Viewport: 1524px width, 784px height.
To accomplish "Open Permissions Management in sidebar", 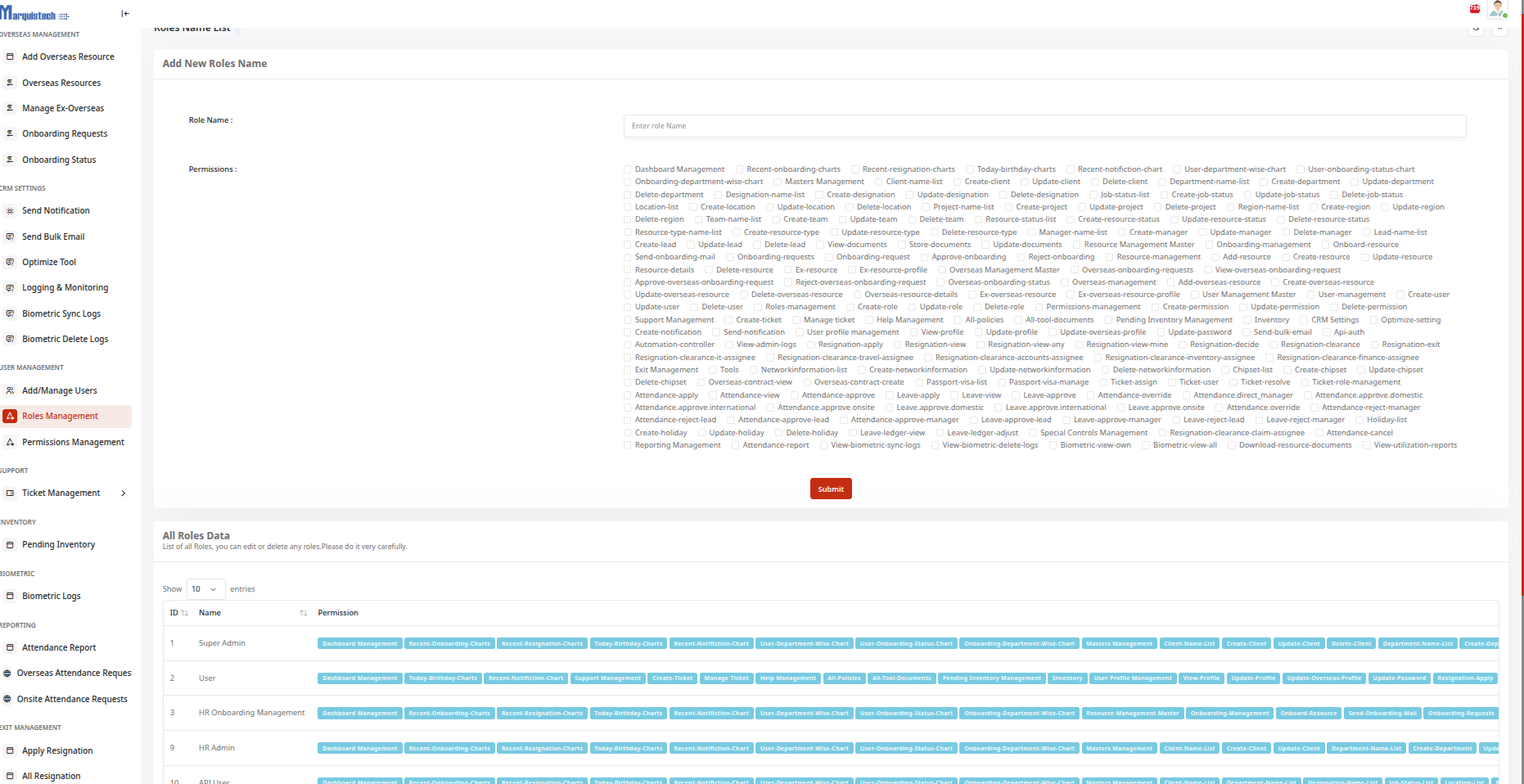I will point(73,443).
